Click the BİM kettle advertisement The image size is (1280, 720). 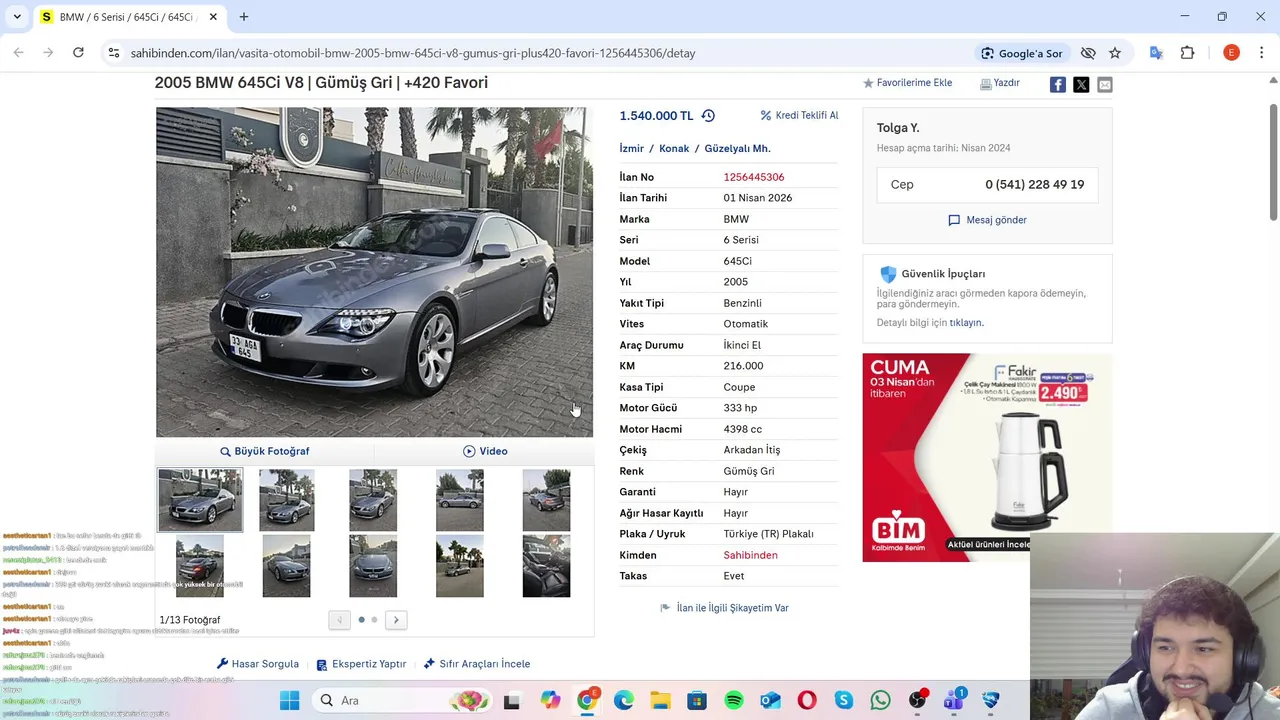click(987, 457)
